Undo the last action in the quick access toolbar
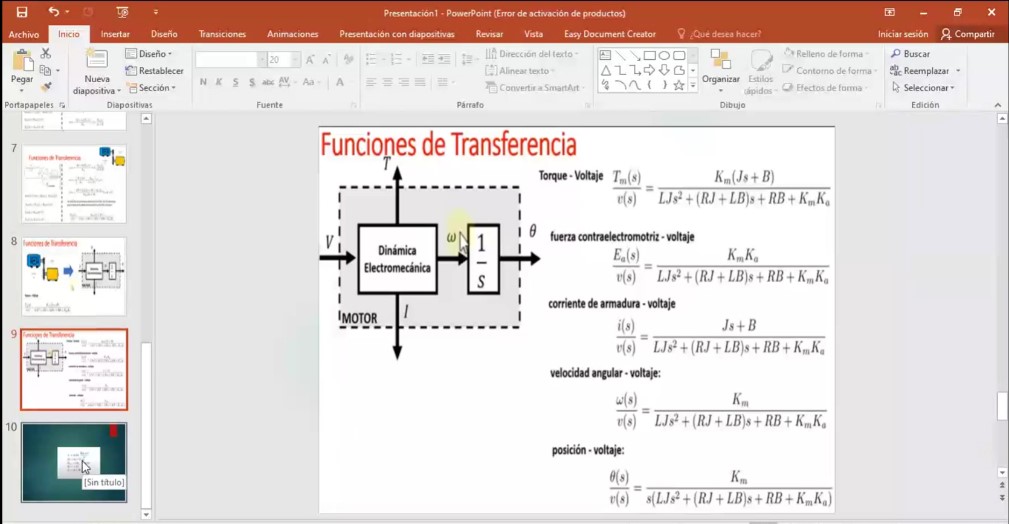This screenshot has height=524, width=1009. [53, 12]
